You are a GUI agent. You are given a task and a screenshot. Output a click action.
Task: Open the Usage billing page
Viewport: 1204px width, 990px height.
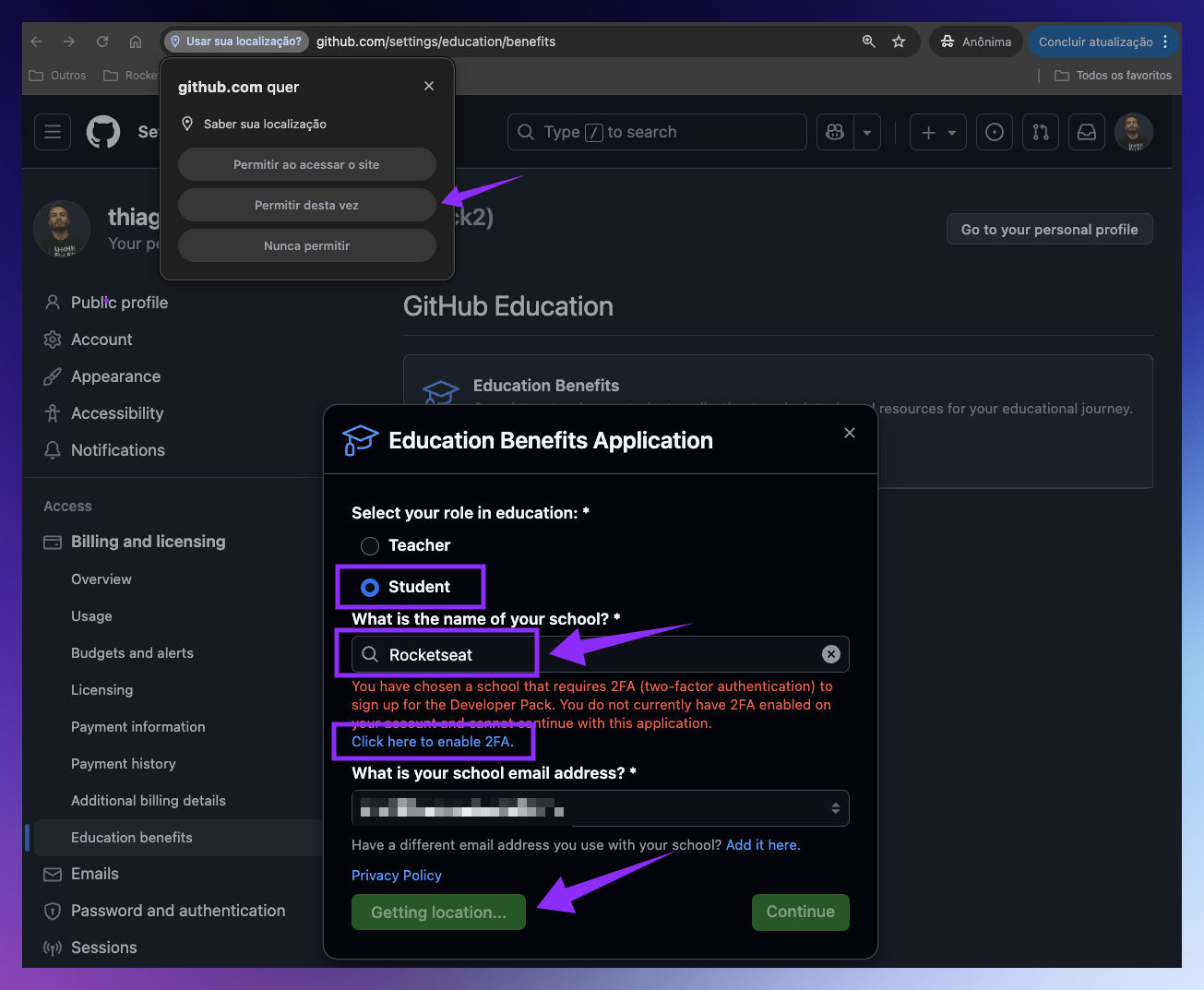coord(91,616)
